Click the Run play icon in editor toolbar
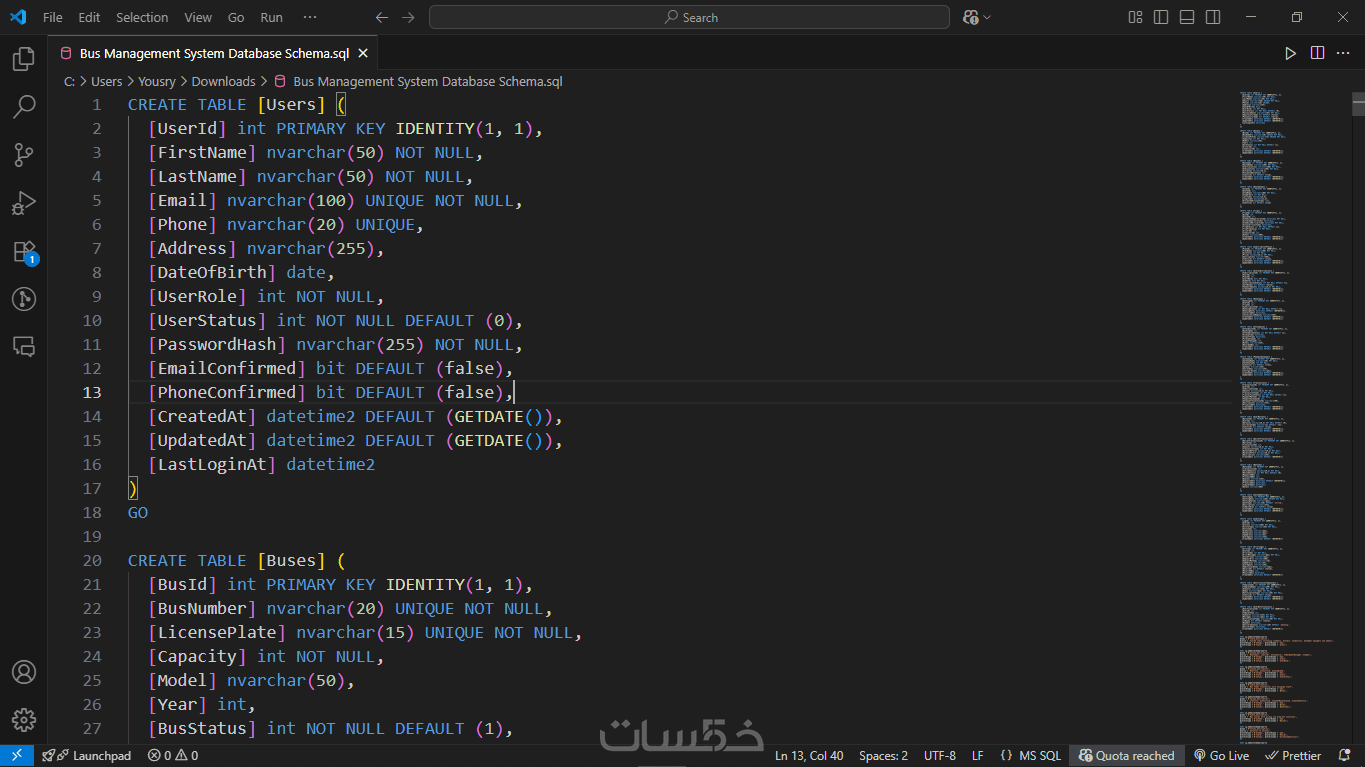The height and width of the screenshot is (767, 1365). 1290,53
